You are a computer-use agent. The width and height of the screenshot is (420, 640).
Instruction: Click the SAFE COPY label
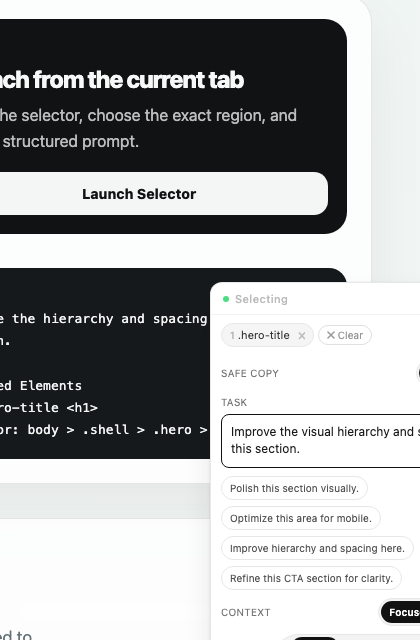[250, 373]
